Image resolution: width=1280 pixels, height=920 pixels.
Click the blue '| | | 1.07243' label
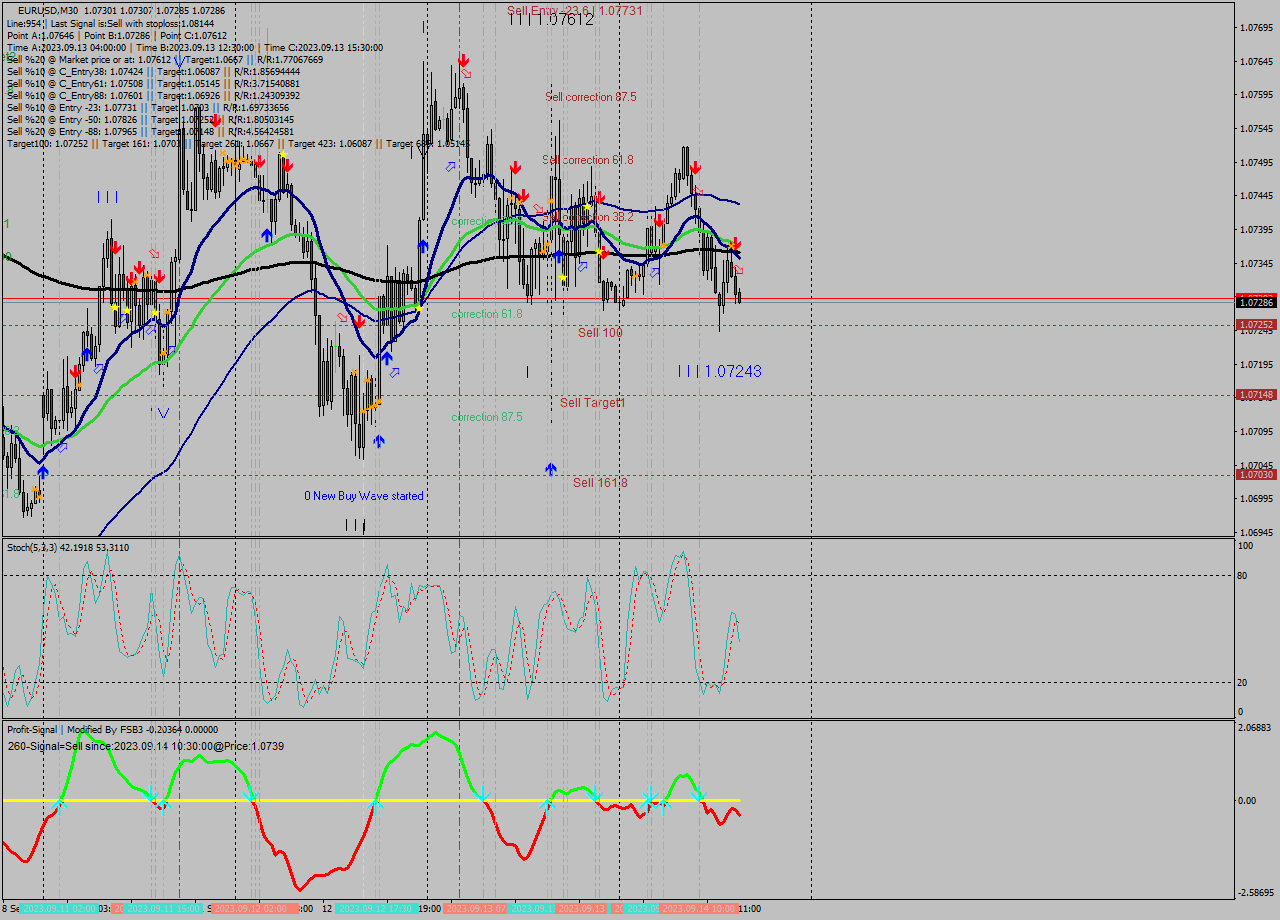[x=720, y=371]
